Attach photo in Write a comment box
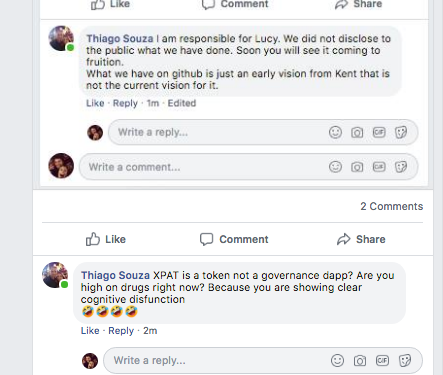The width and height of the screenshot is (443, 375). 357,167
